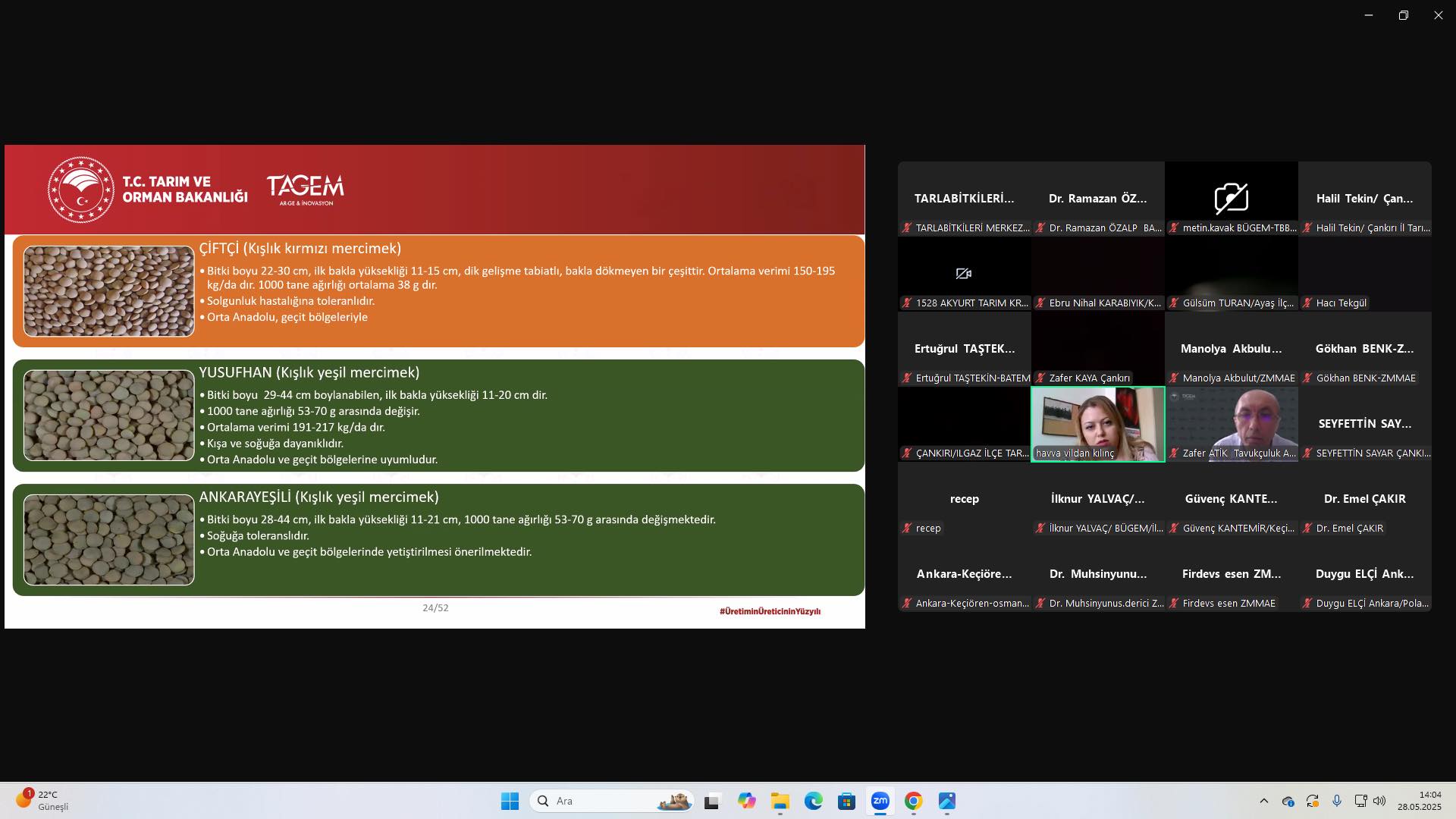Open Microsoft Edge from the taskbar

pyautogui.click(x=813, y=801)
